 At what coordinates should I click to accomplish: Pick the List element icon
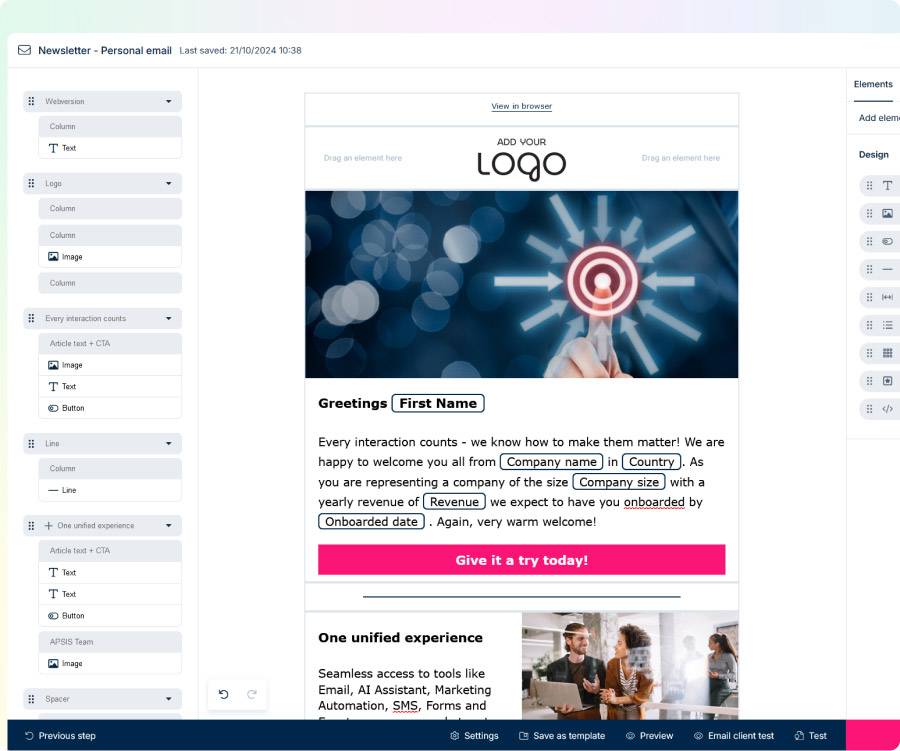pos(887,326)
